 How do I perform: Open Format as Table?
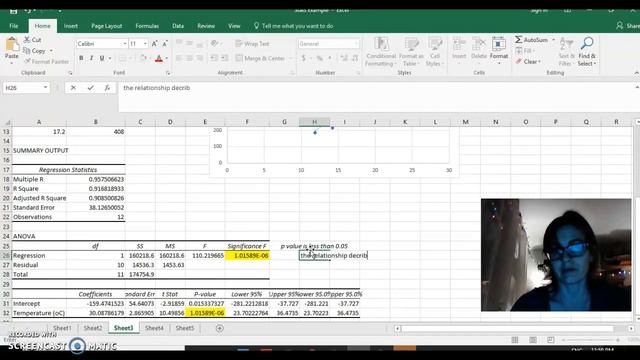coord(411,52)
